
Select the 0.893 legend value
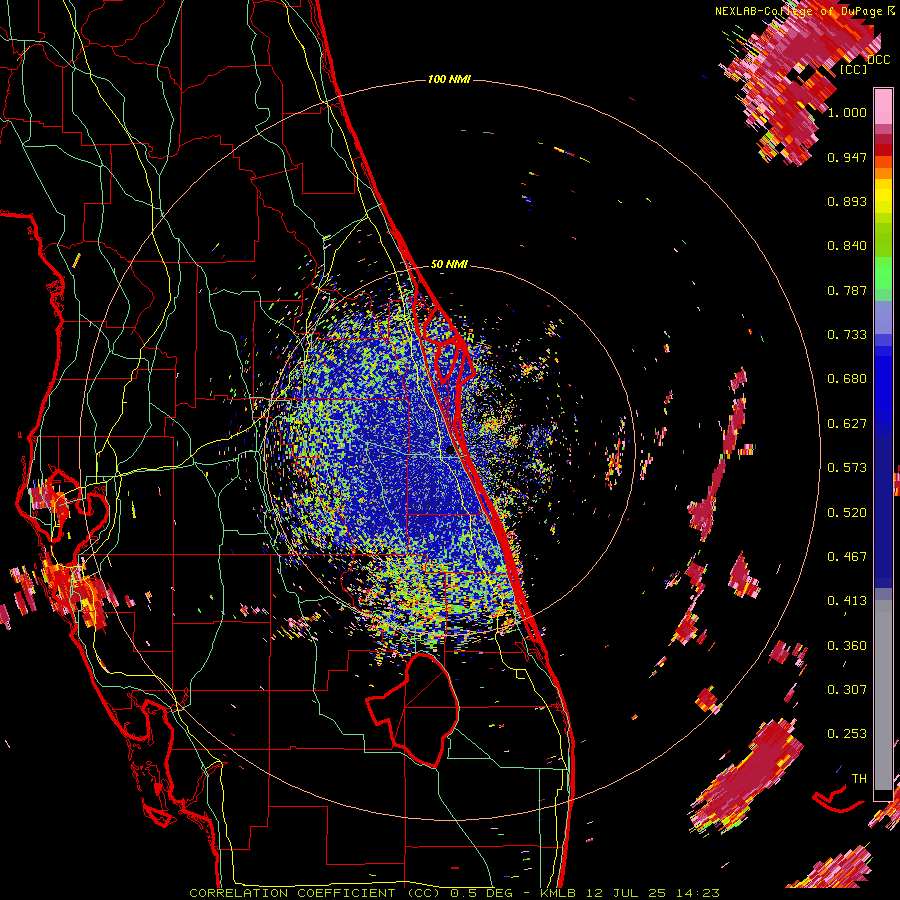[847, 201]
